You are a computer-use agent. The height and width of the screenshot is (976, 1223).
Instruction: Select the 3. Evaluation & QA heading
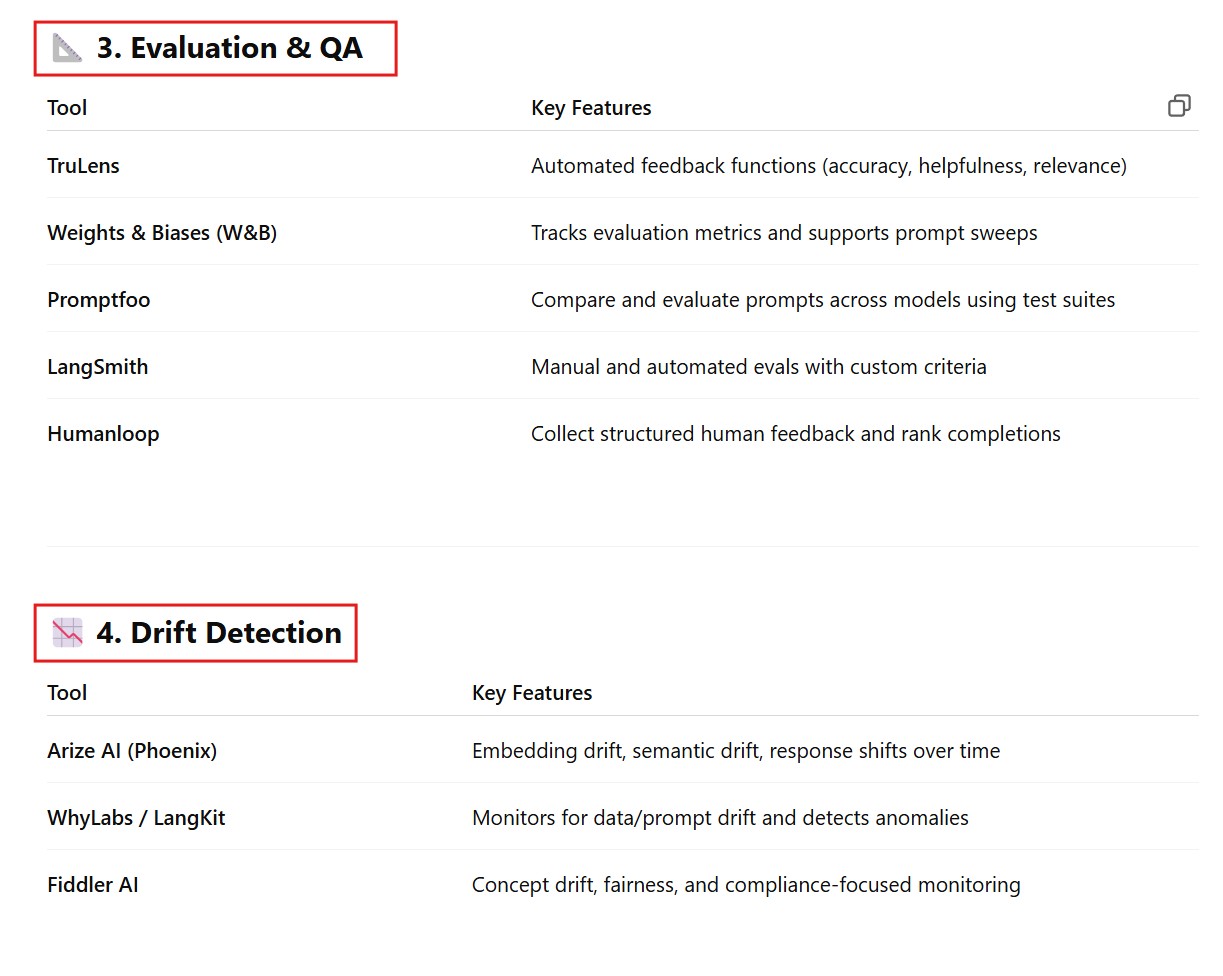click(x=230, y=48)
